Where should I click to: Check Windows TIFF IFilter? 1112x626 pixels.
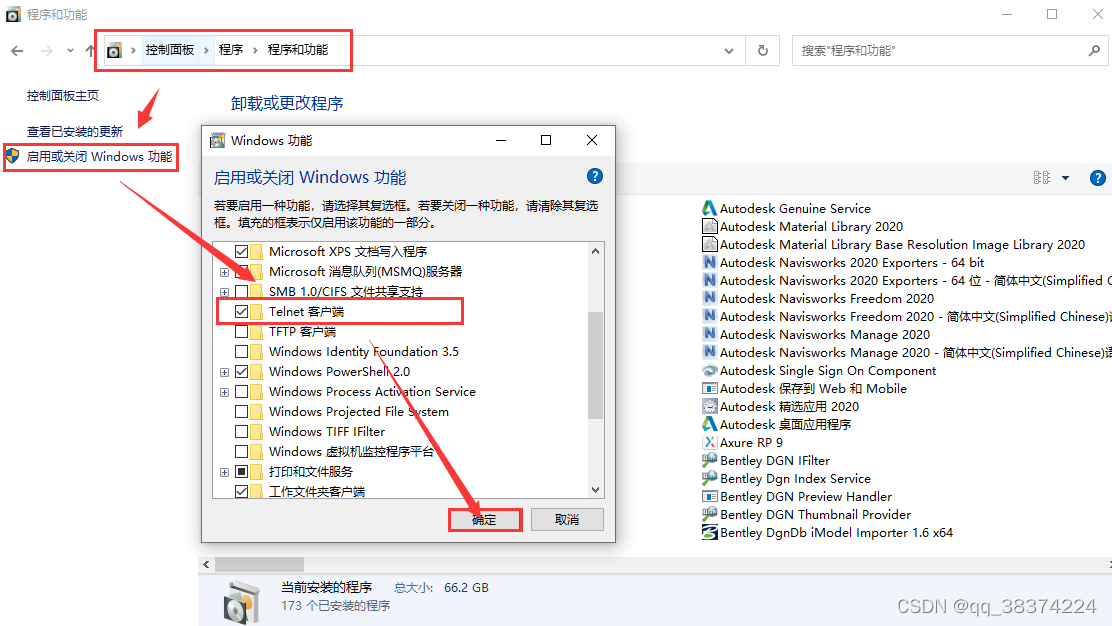tap(241, 432)
